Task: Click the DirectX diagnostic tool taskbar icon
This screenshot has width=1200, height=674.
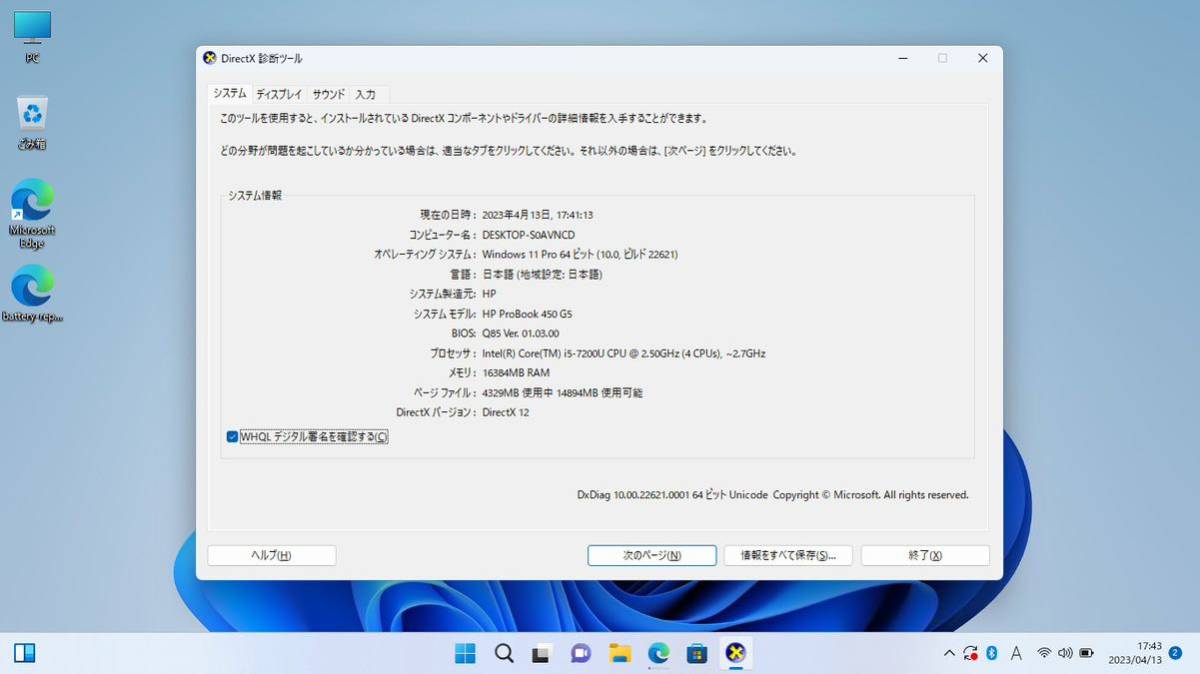Action: [736, 653]
